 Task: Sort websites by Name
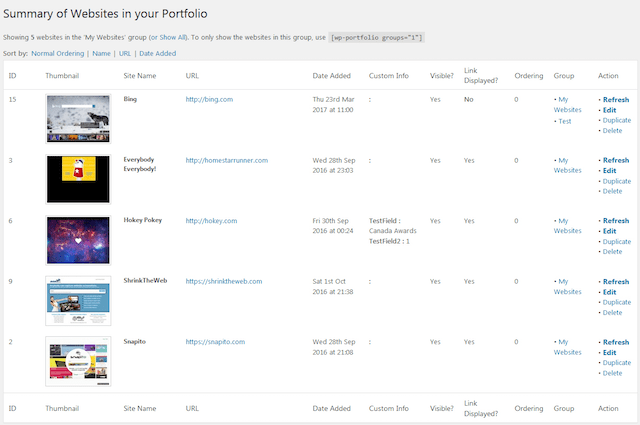[101, 53]
